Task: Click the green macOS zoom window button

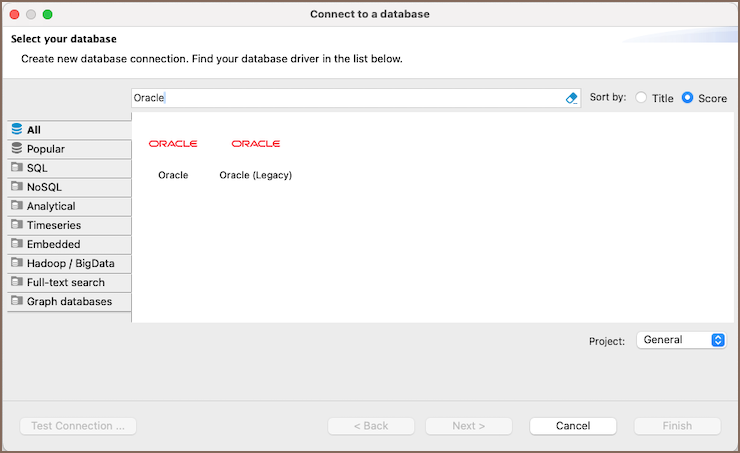Action: coord(48,14)
